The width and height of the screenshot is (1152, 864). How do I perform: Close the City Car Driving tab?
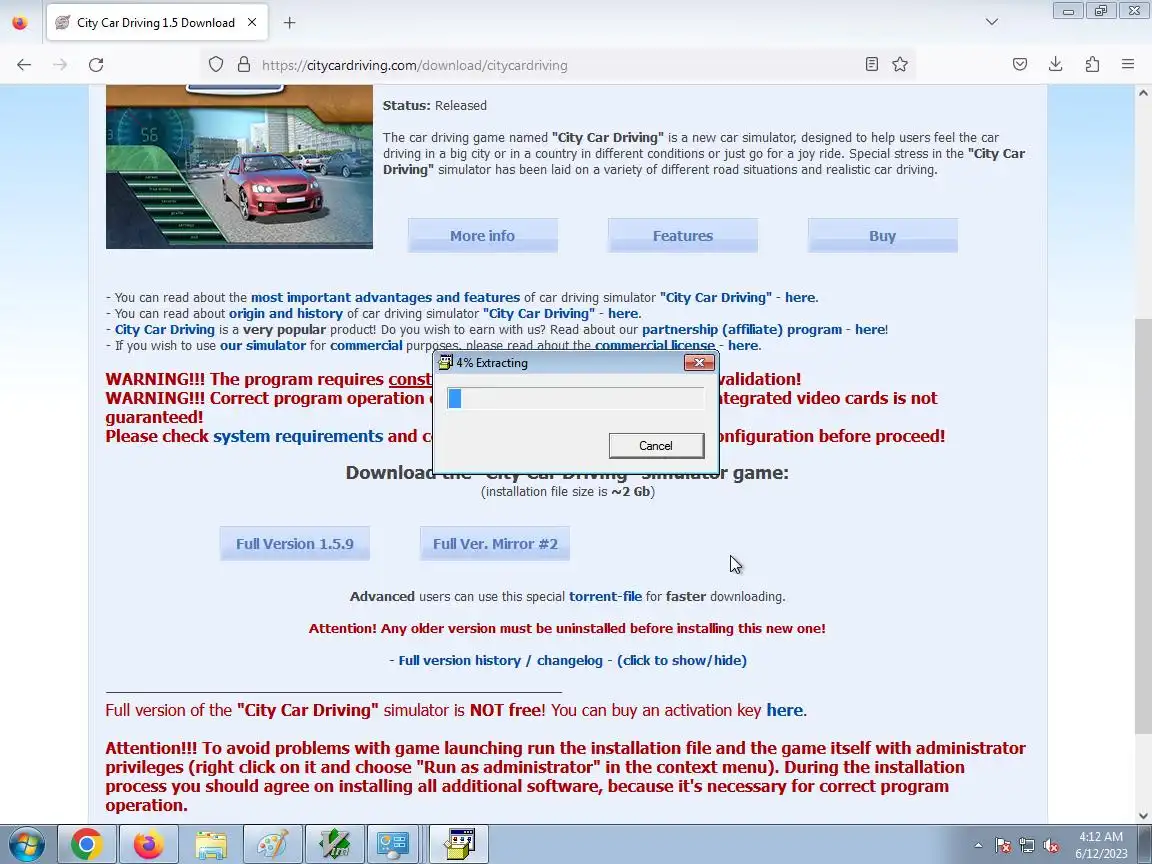[x=252, y=23]
